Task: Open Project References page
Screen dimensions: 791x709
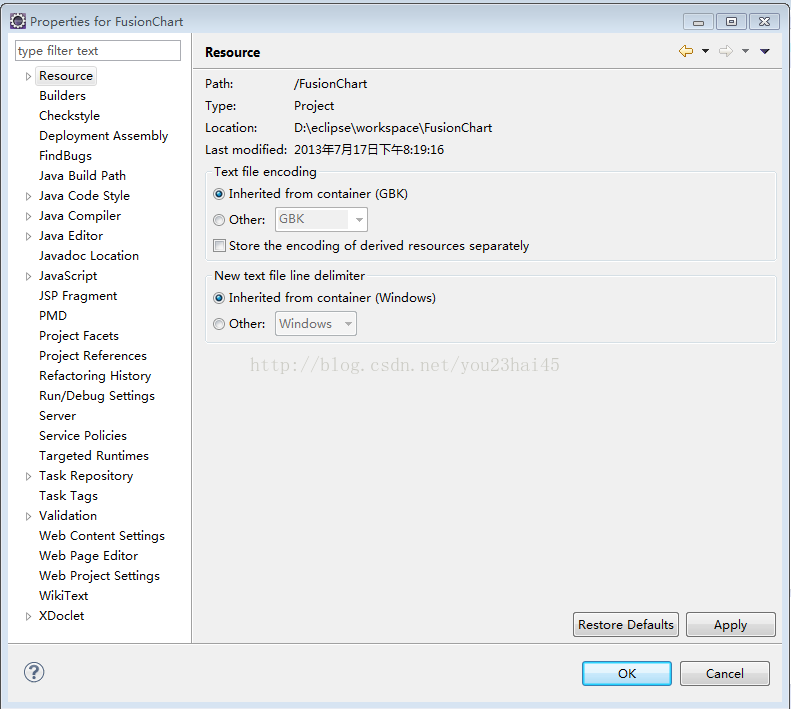Action: pos(93,356)
